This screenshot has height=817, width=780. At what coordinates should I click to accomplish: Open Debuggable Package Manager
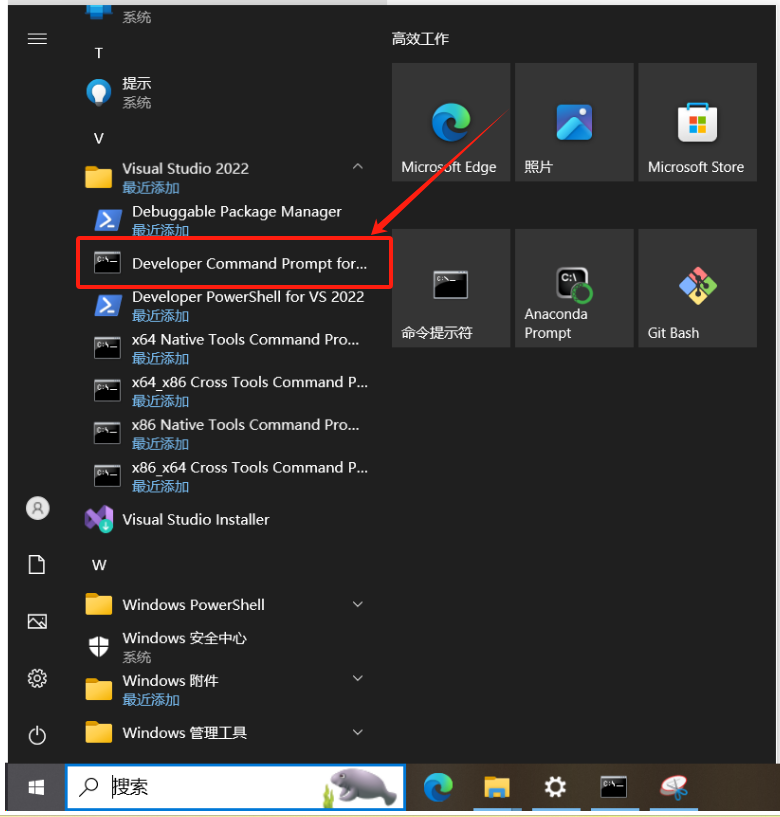pos(229,220)
